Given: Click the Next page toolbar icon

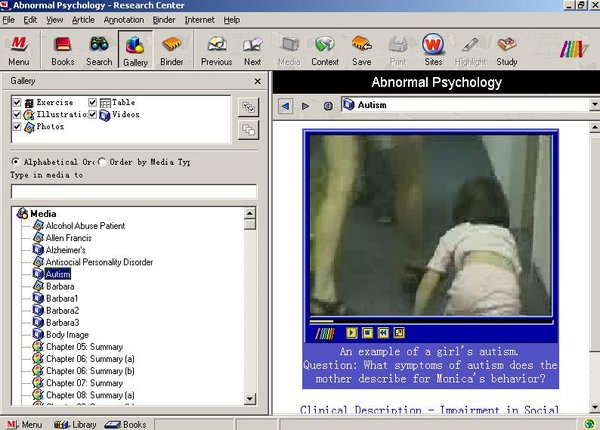Looking at the screenshot, I should (x=253, y=48).
